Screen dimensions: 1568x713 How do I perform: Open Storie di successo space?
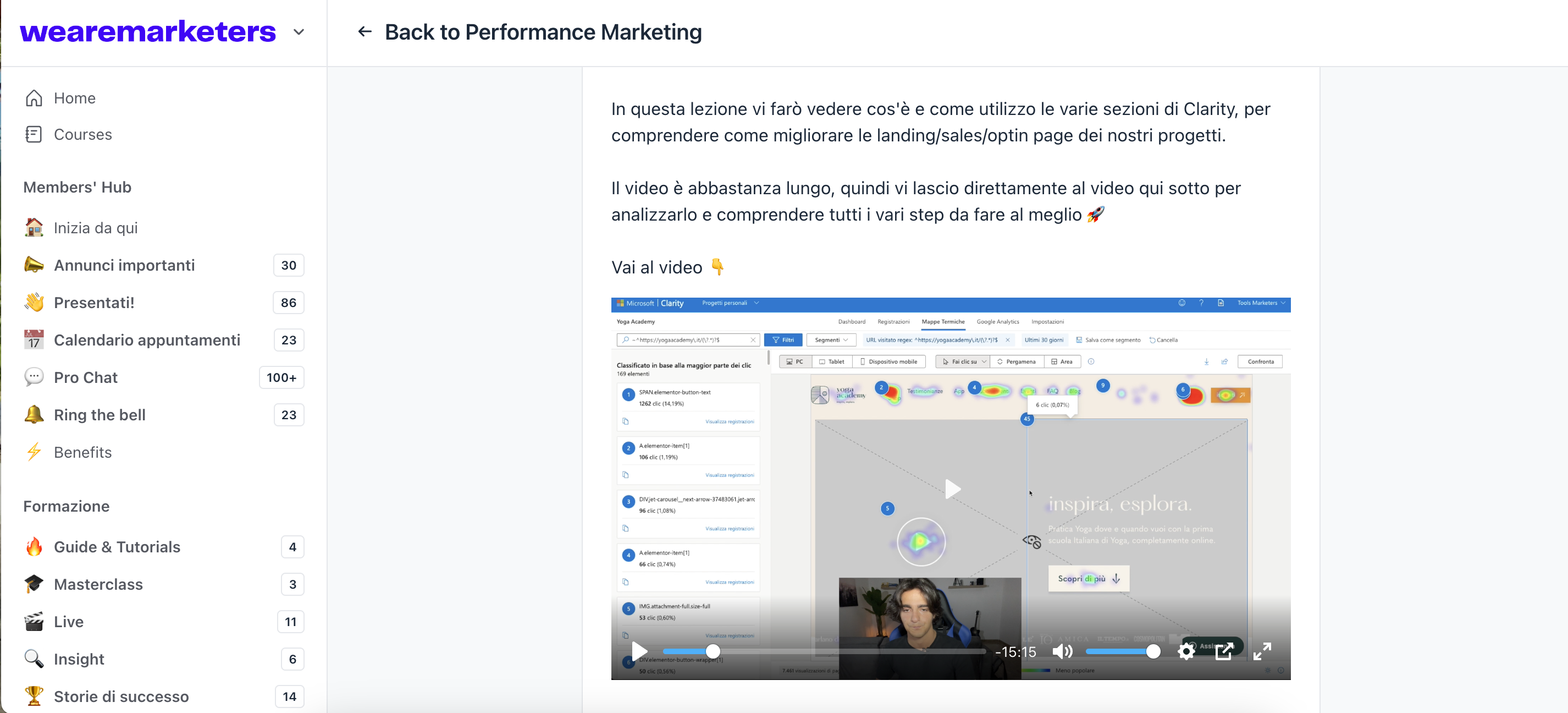click(x=121, y=696)
